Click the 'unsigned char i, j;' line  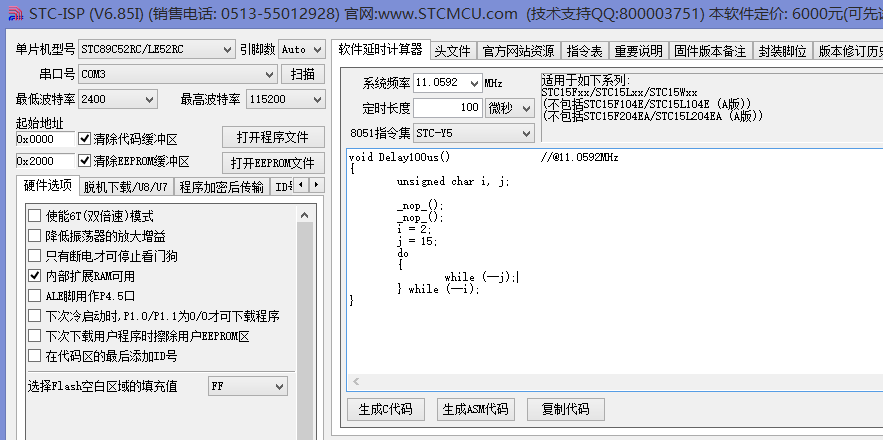[x=452, y=181]
